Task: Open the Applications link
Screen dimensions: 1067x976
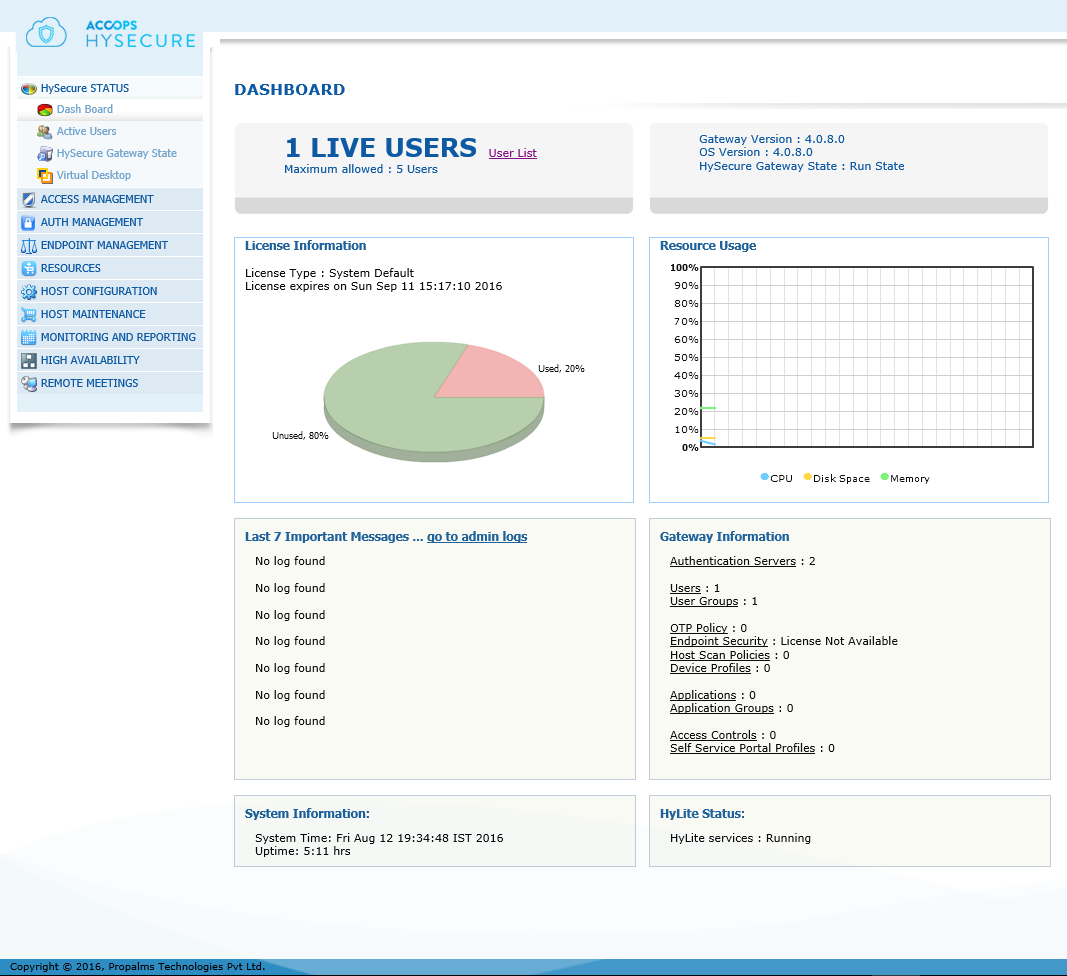Action: tap(703, 696)
